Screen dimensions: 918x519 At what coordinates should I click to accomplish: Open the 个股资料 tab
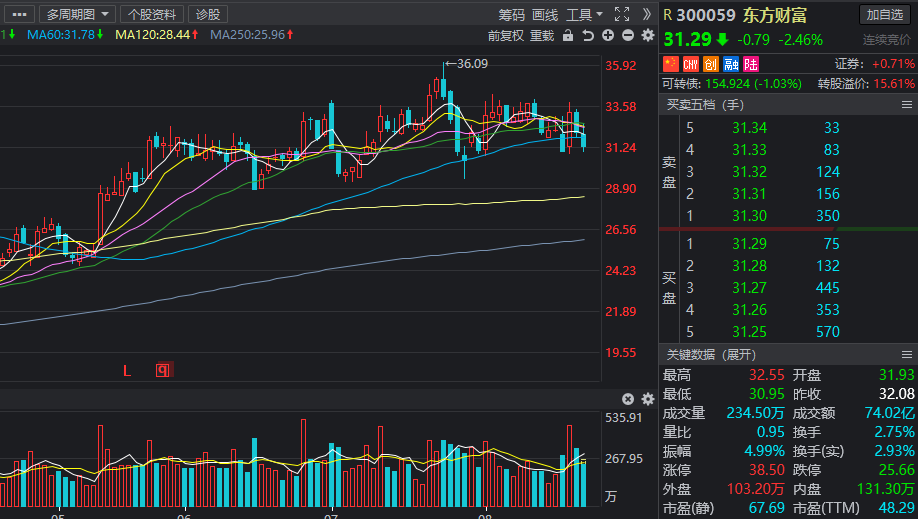click(152, 14)
